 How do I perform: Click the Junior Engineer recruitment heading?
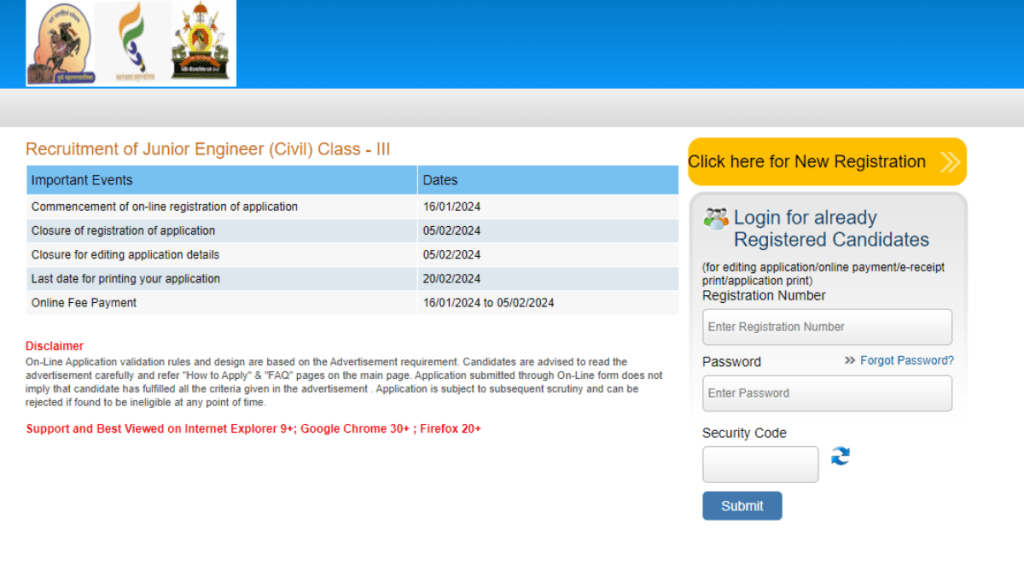click(208, 149)
